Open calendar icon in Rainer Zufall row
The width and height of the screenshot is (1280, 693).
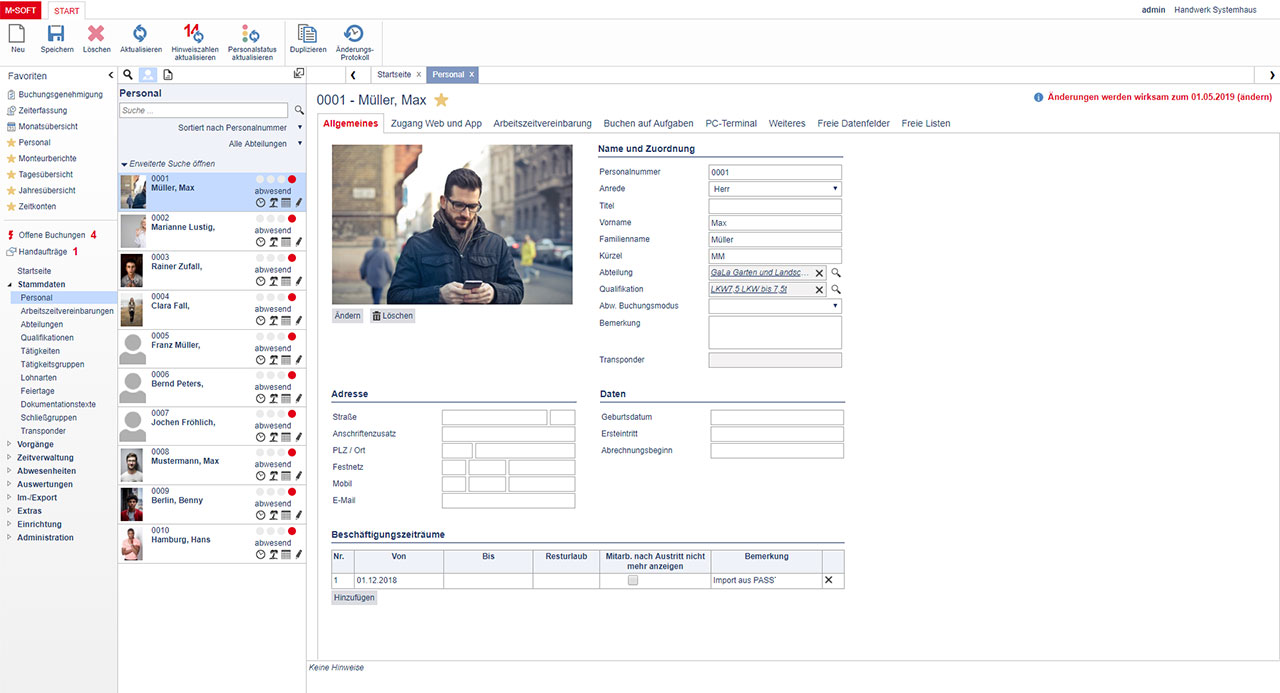[x=285, y=281]
